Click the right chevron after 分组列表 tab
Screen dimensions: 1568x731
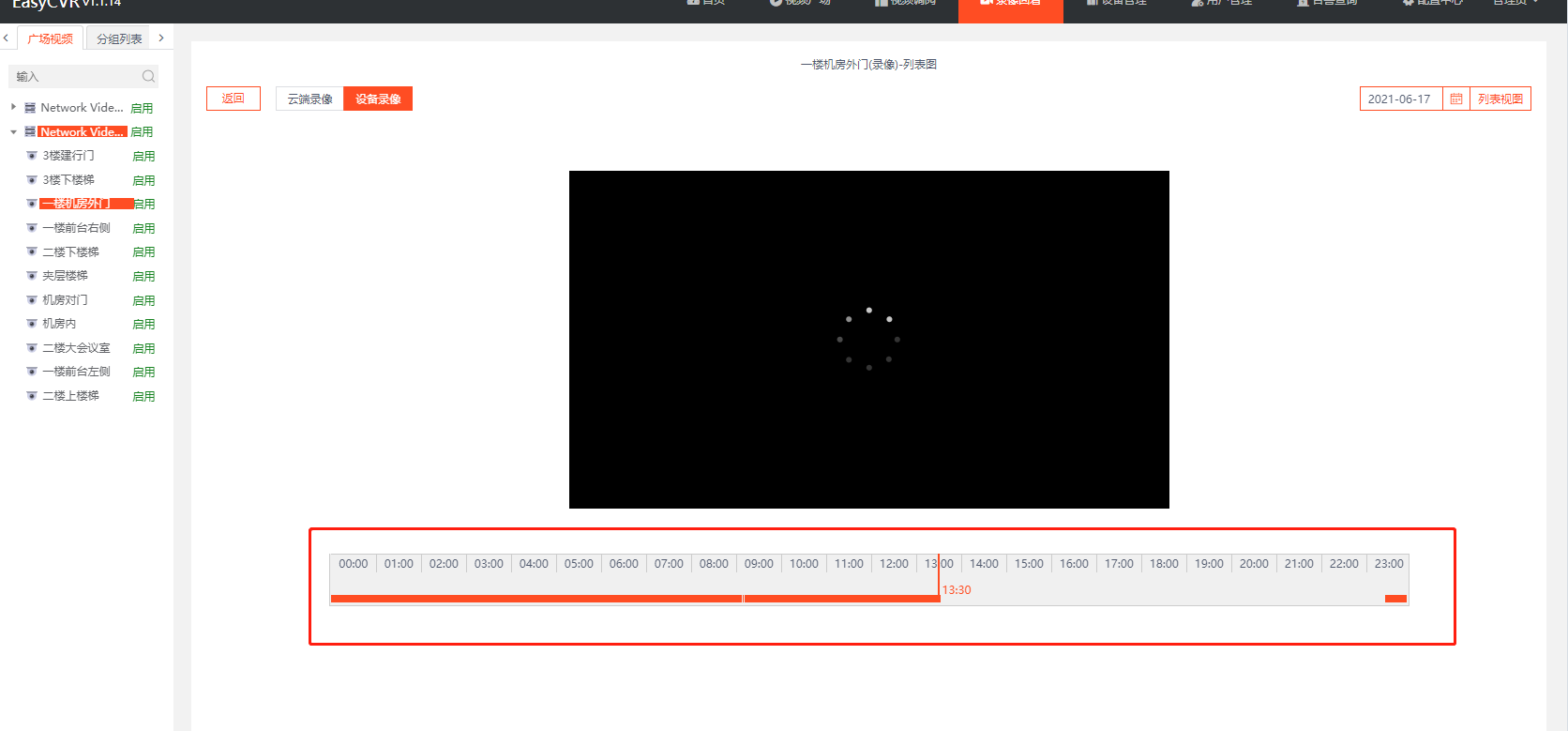pos(161,38)
